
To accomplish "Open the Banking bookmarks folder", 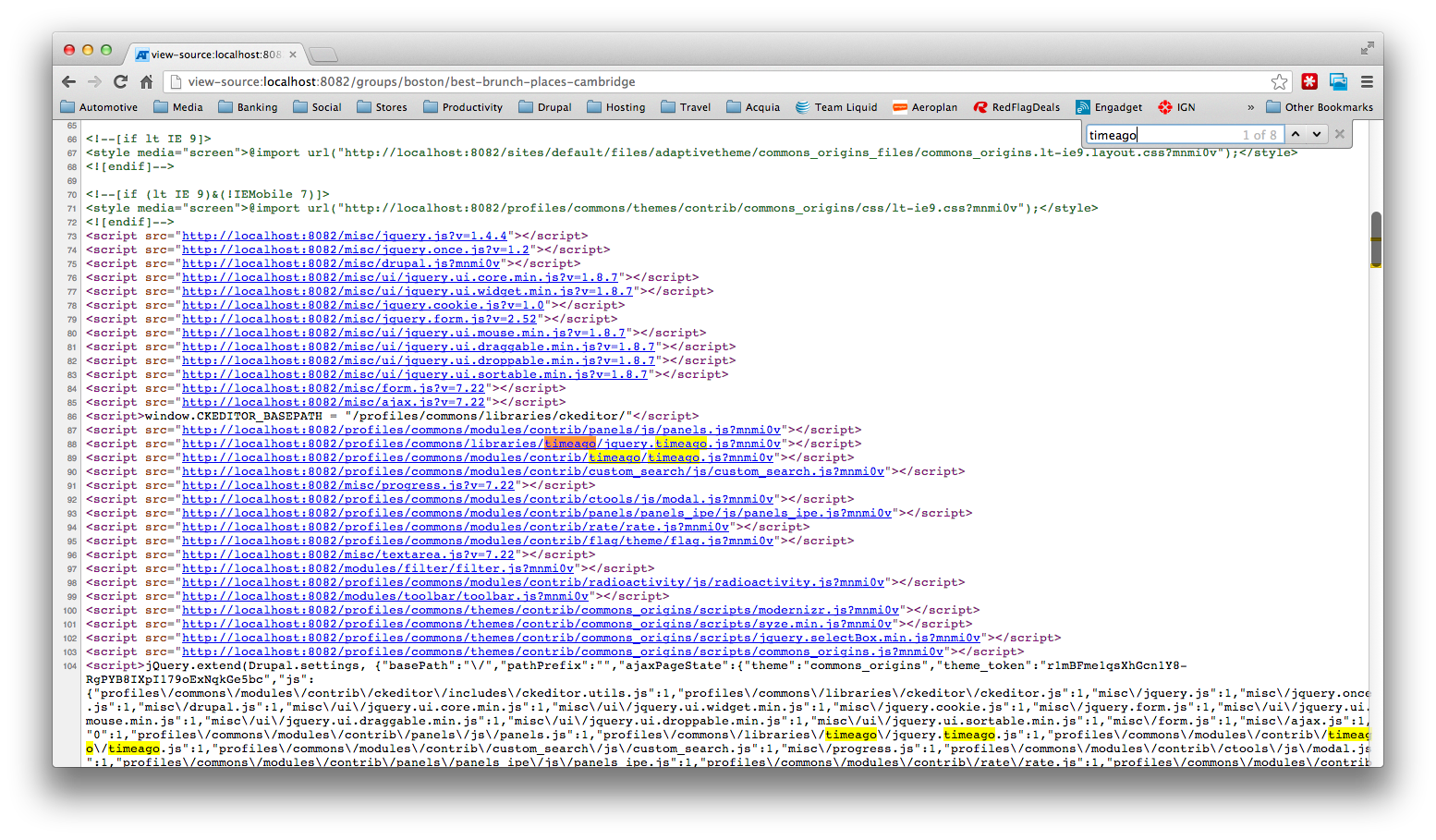I will pos(248,107).
